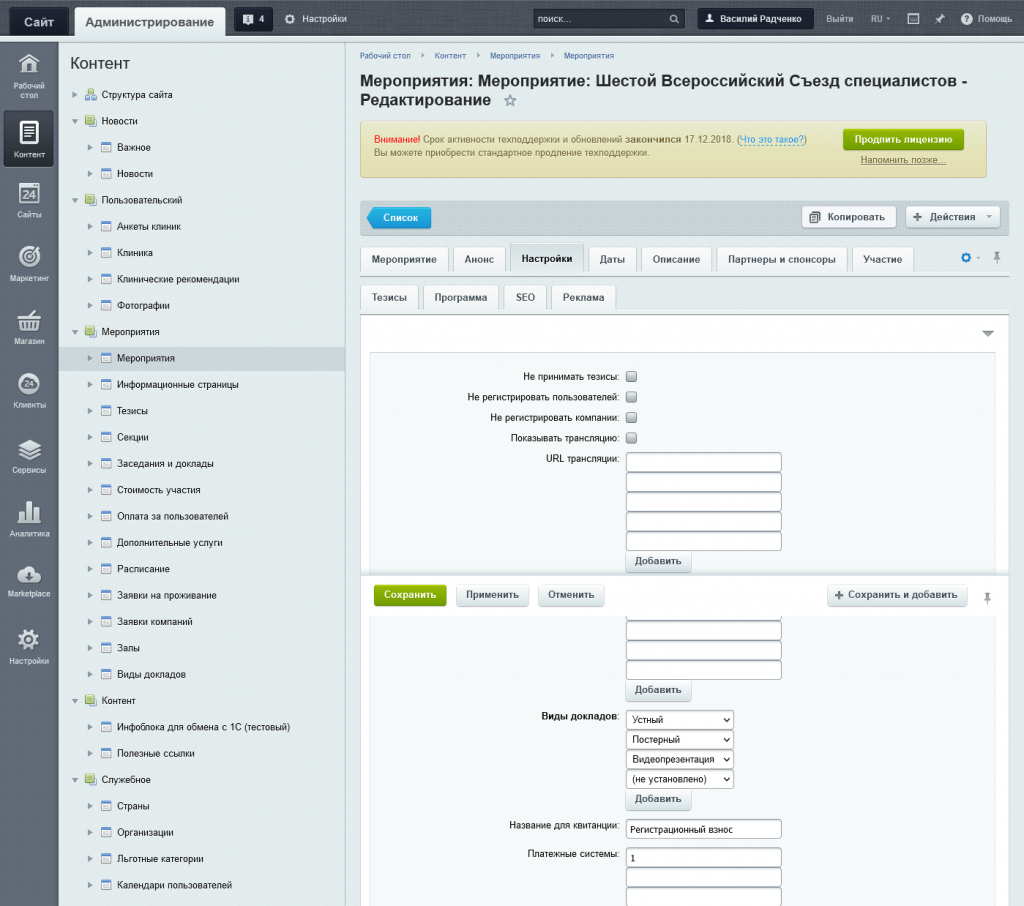Screen dimensions: 1024x906
Task: Switch to the Анонс tab
Action: [x=479, y=258]
